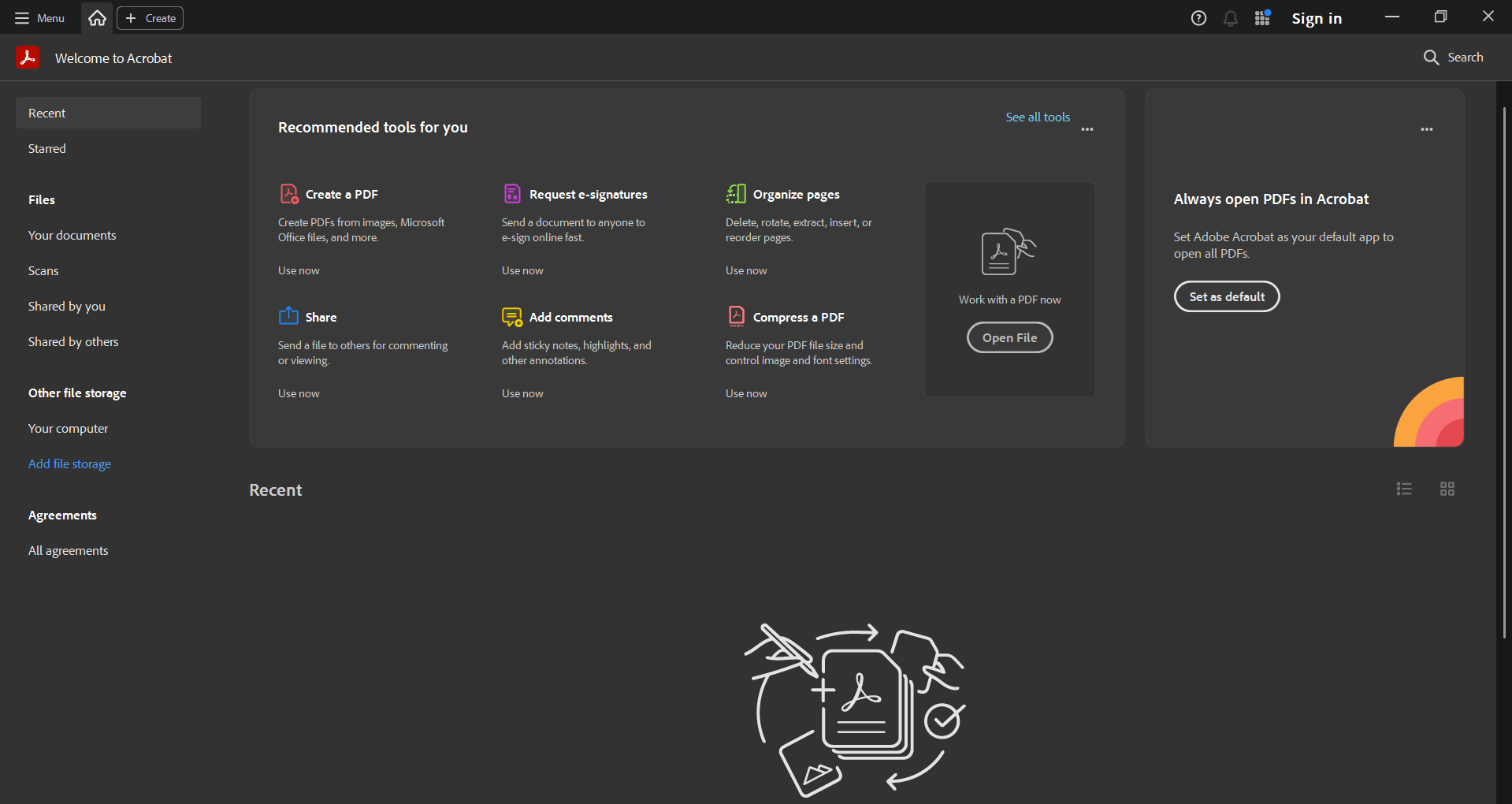Click the Create a PDF icon
Screen dimensions: 1512x804
pyautogui.click(x=289, y=194)
